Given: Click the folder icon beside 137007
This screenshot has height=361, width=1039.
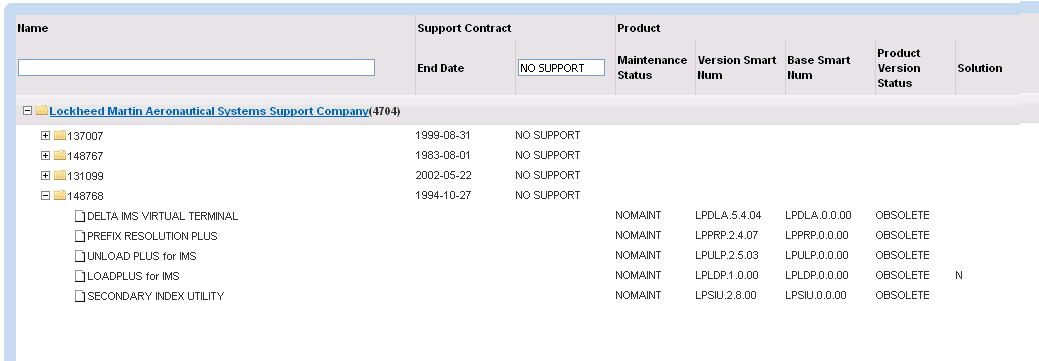Looking at the screenshot, I should click(60, 136).
